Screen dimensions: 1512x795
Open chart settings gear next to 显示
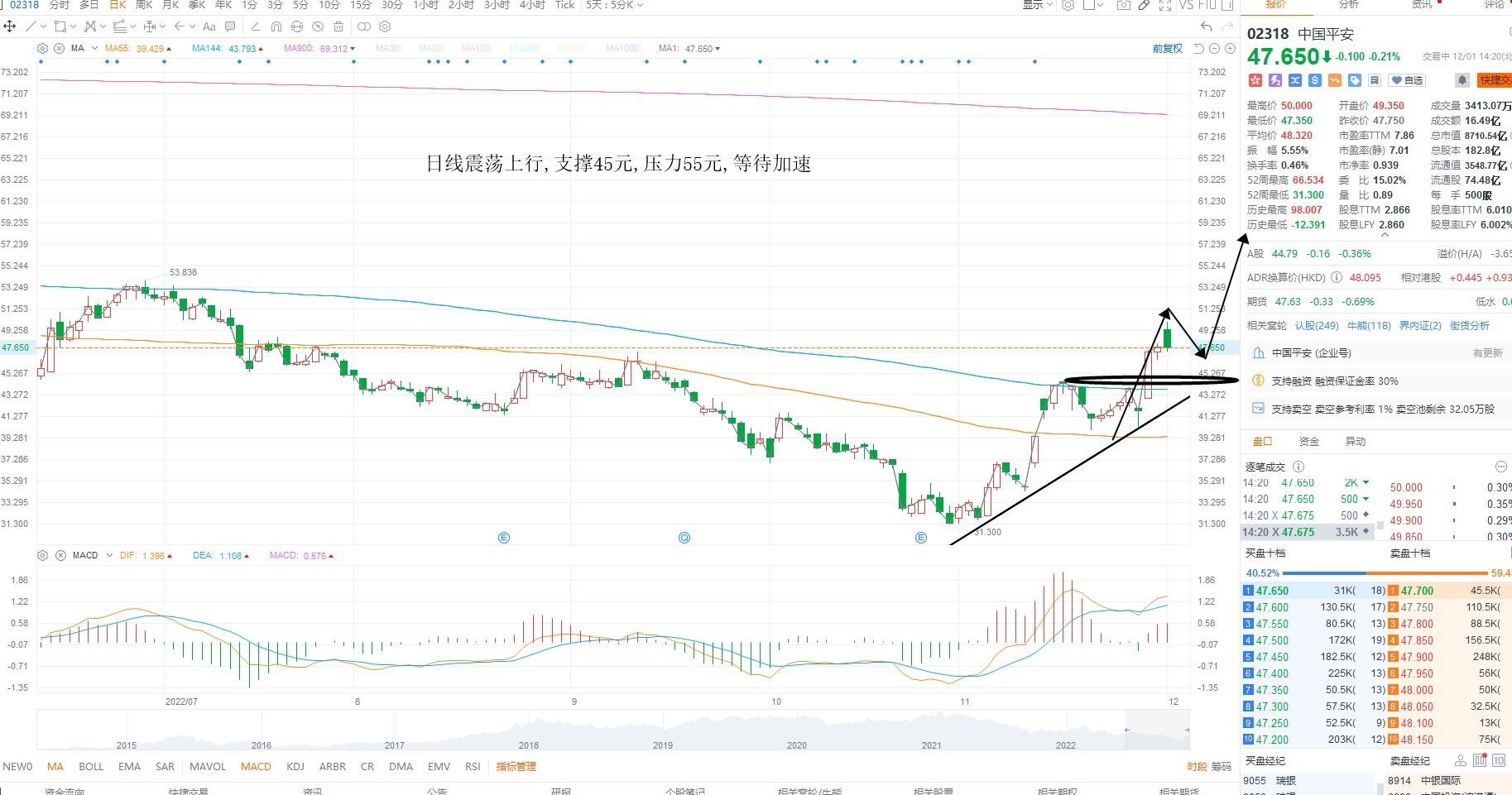click(x=1068, y=5)
